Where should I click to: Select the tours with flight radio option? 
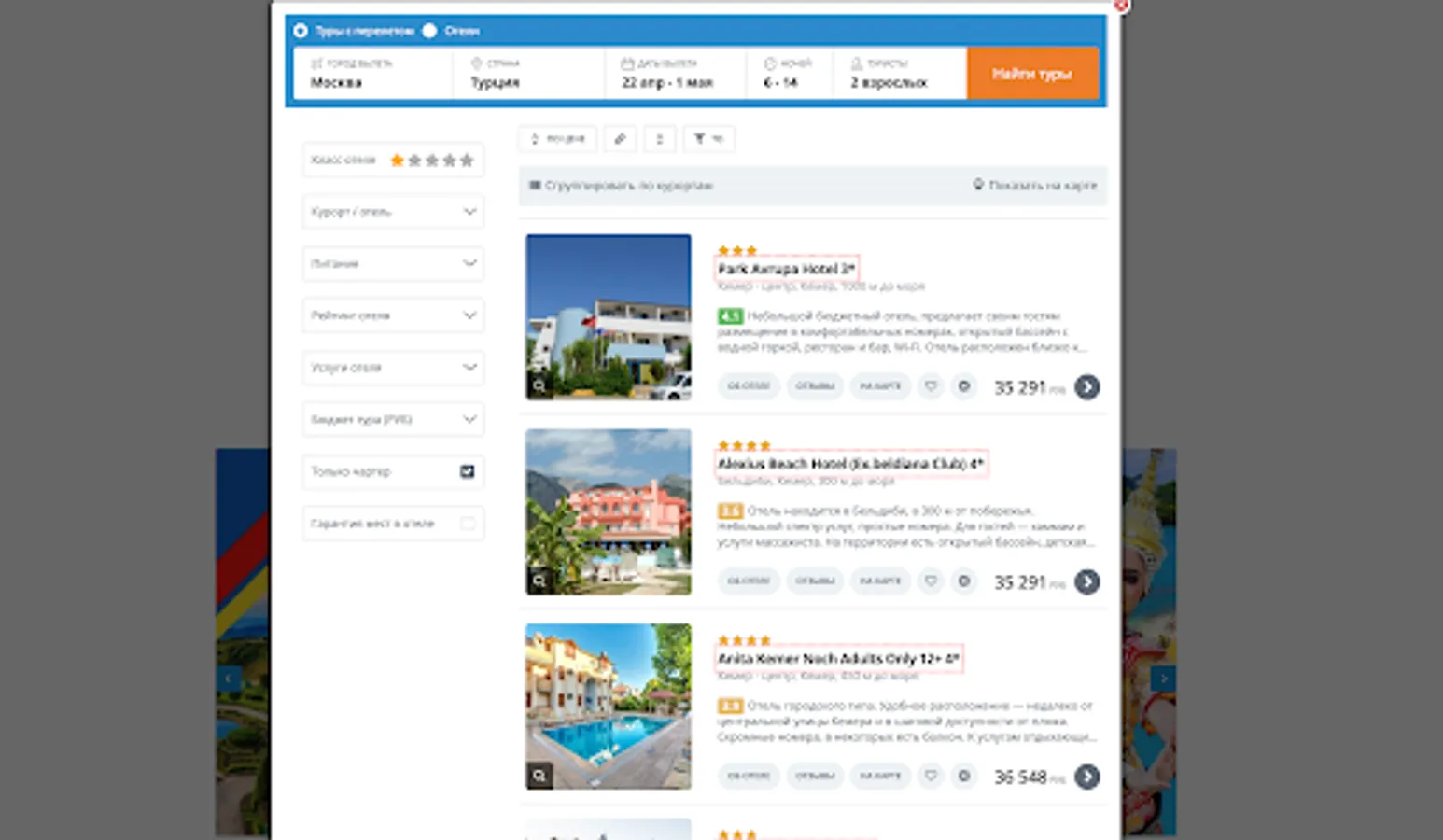[301, 31]
